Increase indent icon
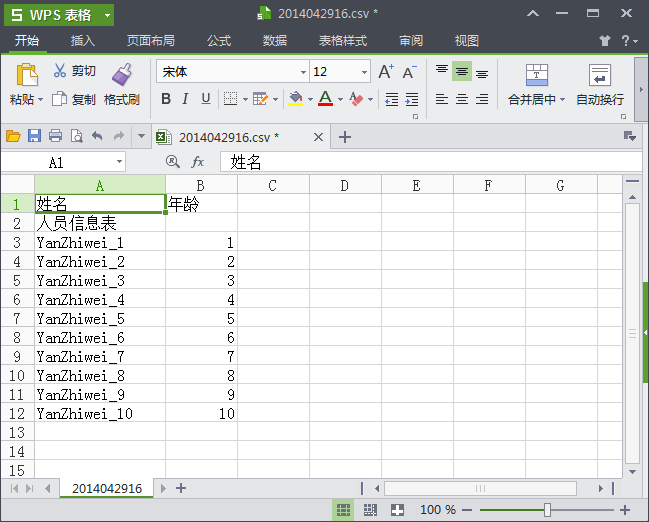The image size is (649, 522). [x=411, y=99]
